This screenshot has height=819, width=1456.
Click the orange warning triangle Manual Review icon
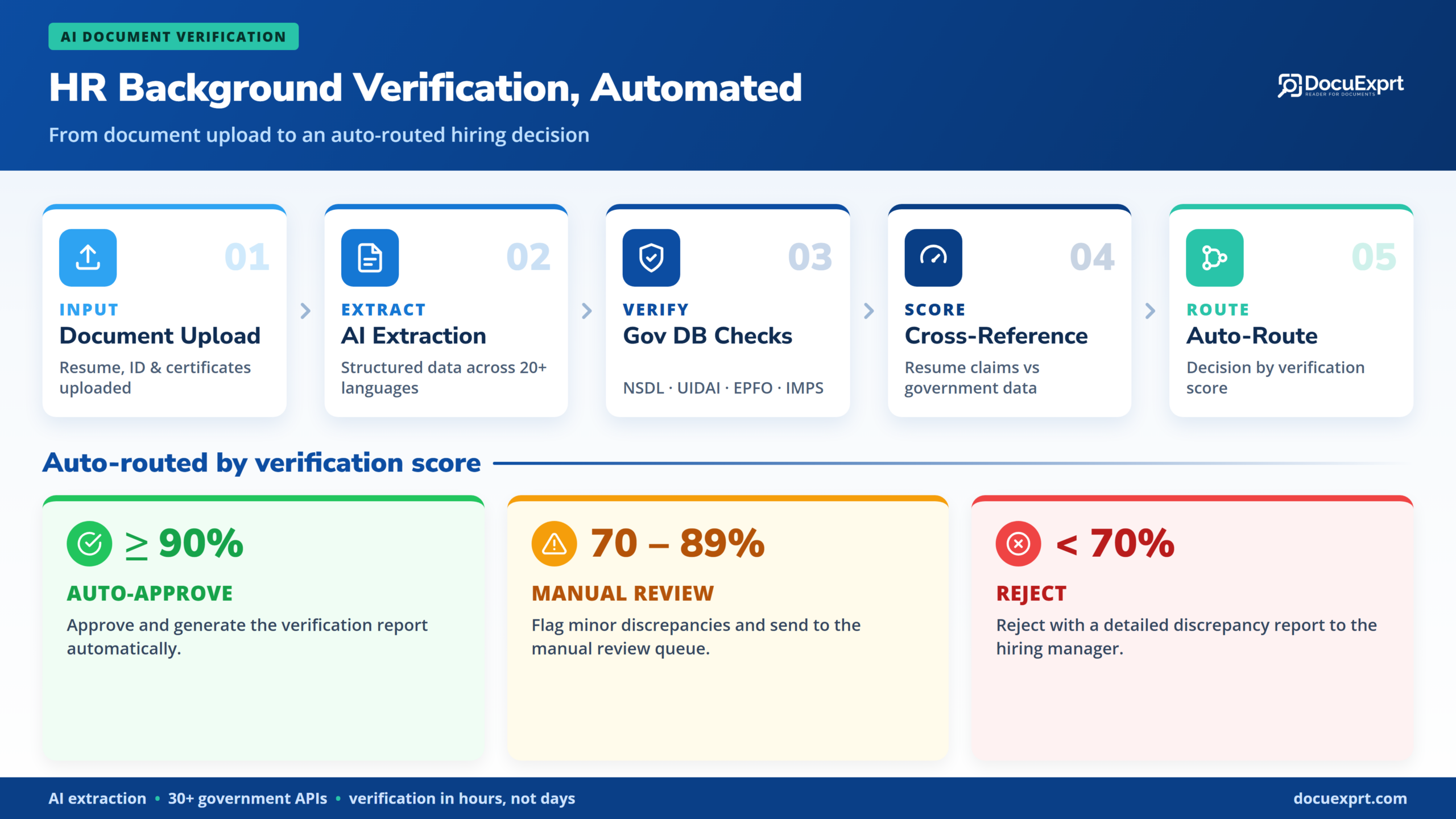point(554,544)
